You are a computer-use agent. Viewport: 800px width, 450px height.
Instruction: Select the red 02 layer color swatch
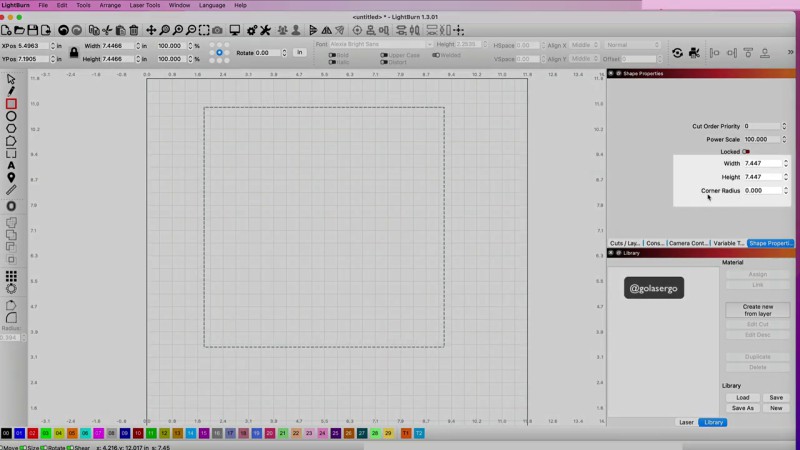[32, 433]
